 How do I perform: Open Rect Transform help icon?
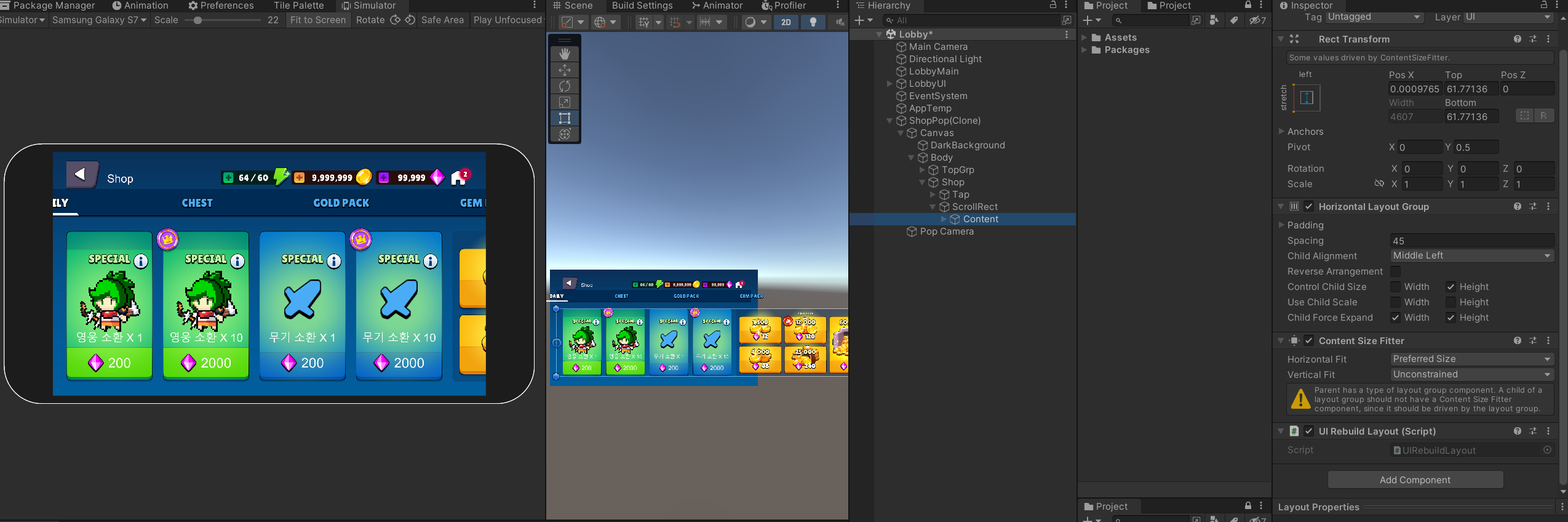pos(1518,39)
